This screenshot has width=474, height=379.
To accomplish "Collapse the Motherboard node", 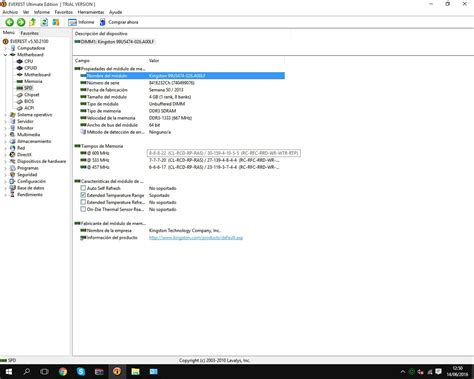I will [x=5, y=55].
